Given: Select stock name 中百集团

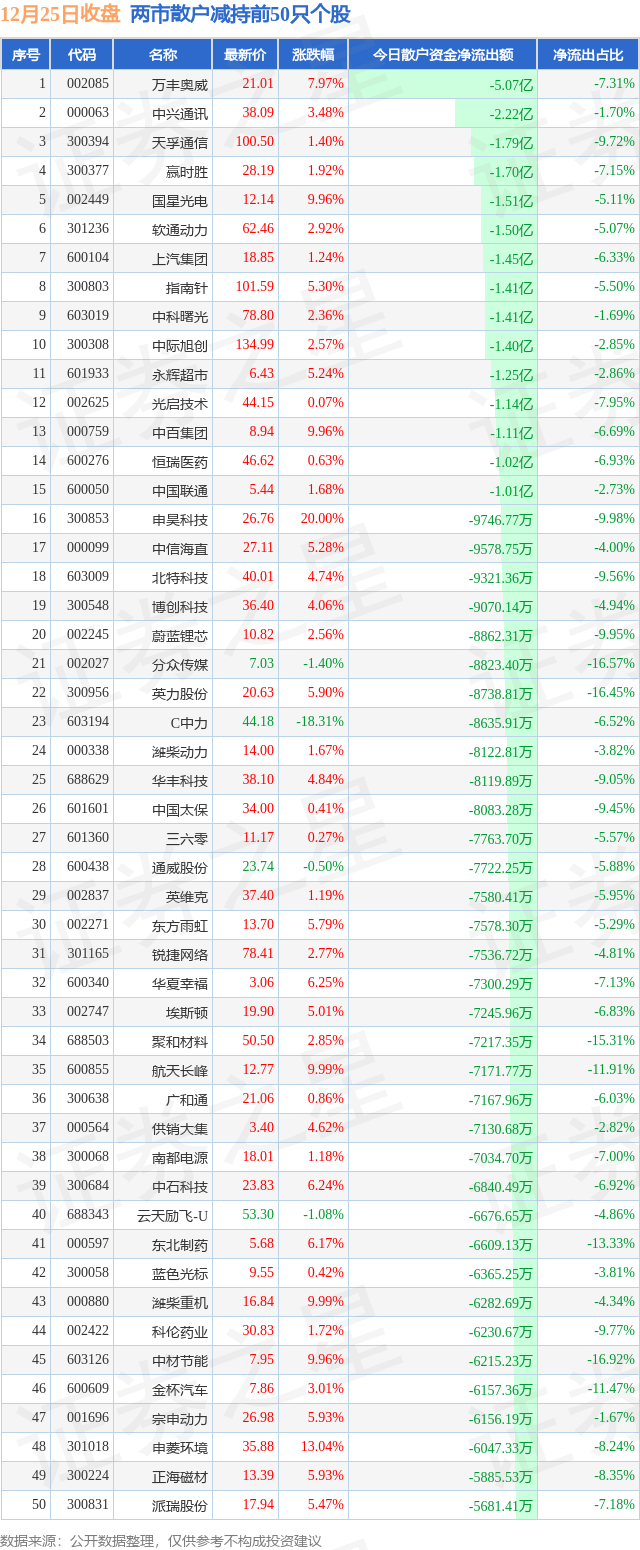Looking at the screenshot, I should (180, 432).
